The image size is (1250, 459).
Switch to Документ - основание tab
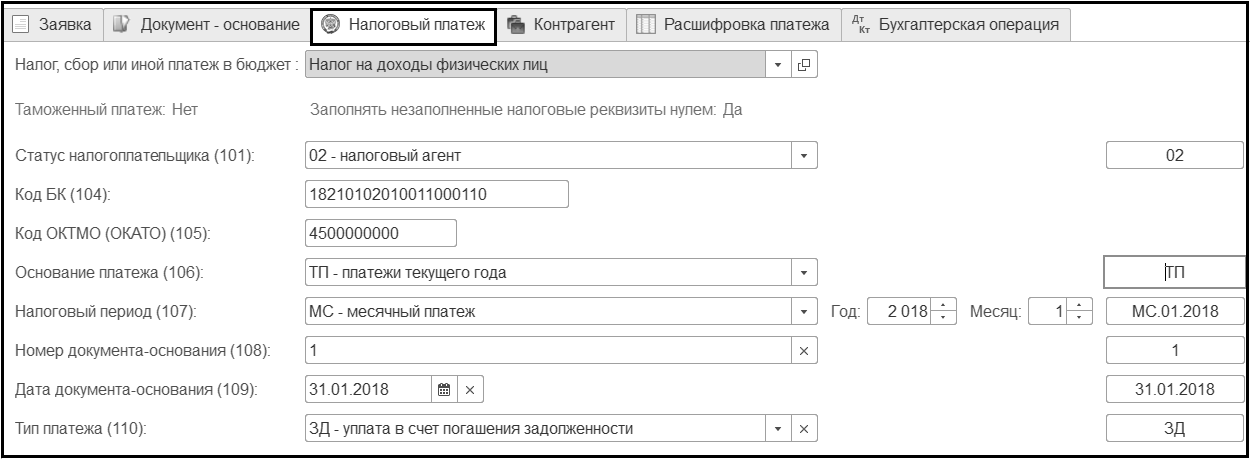(207, 24)
